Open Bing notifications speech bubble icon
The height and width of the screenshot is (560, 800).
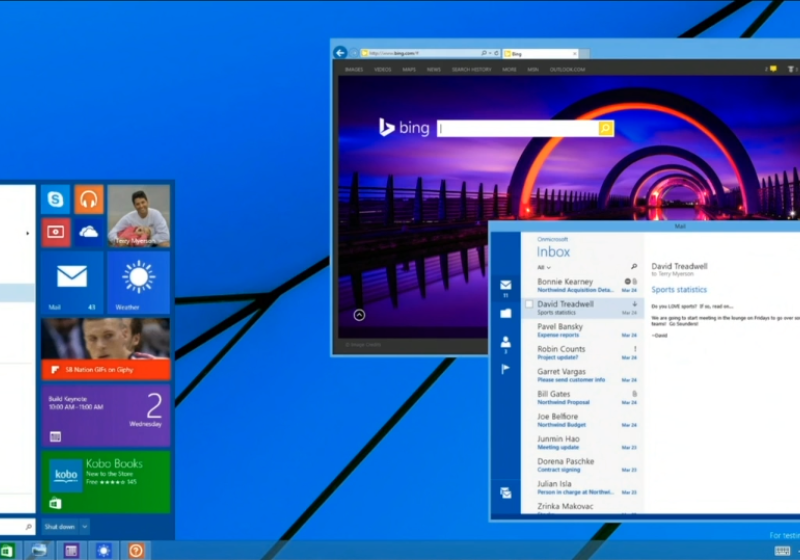(x=773, y=69)
